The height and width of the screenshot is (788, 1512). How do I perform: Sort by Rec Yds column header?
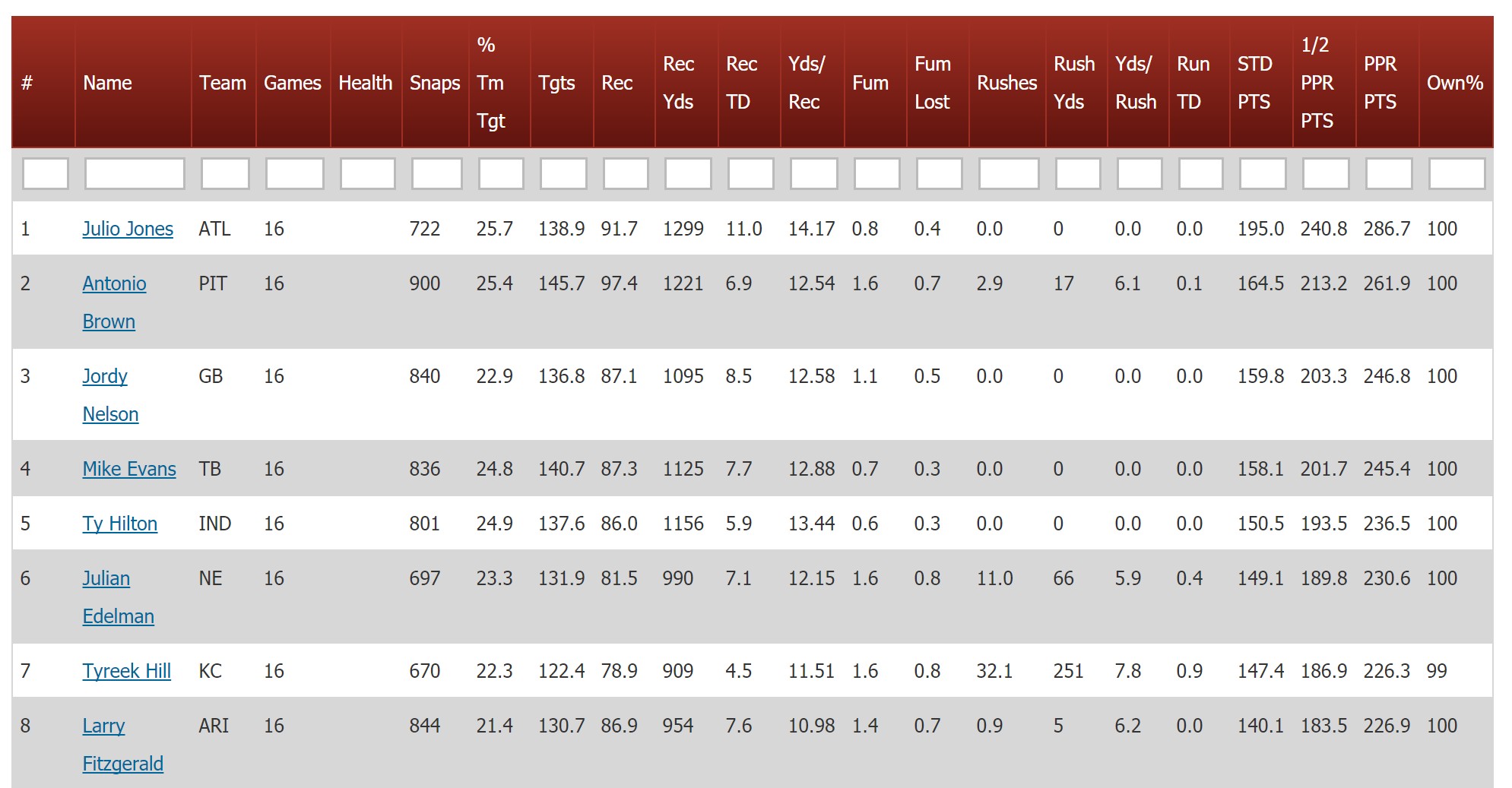pyautogui.click(x=678, y=83)
